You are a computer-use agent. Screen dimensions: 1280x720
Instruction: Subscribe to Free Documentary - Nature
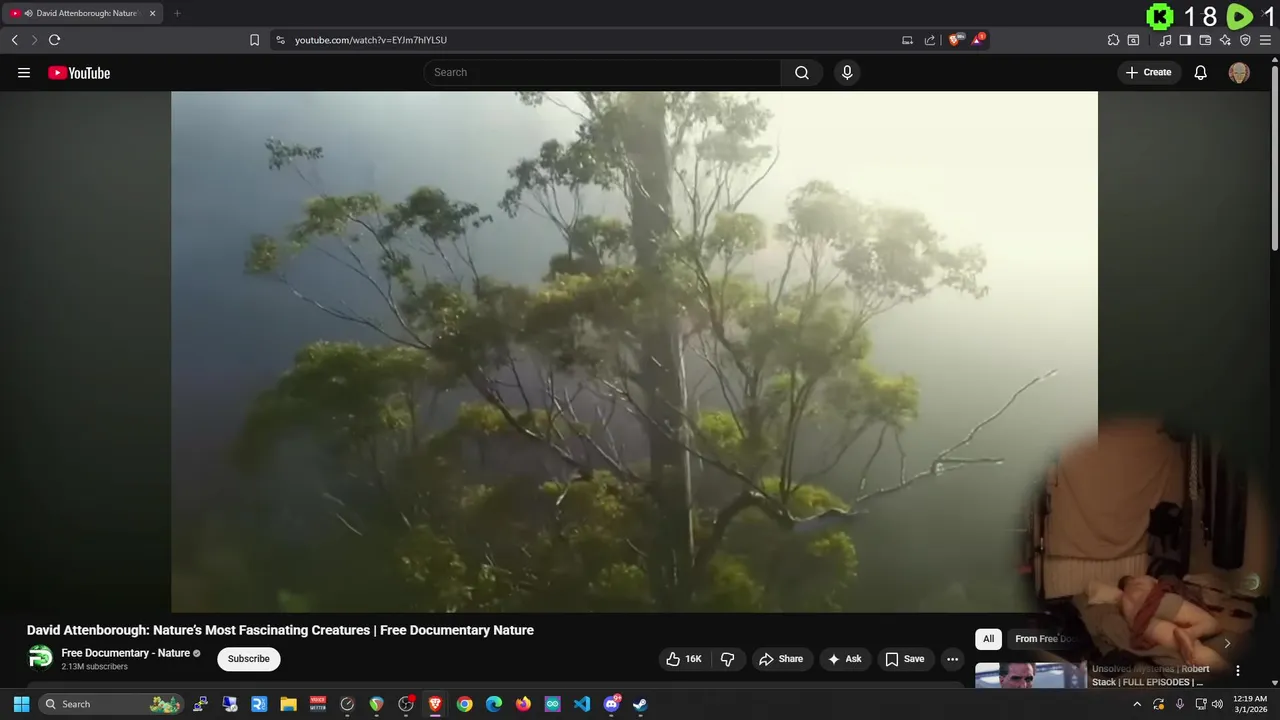tap(249, 659)
